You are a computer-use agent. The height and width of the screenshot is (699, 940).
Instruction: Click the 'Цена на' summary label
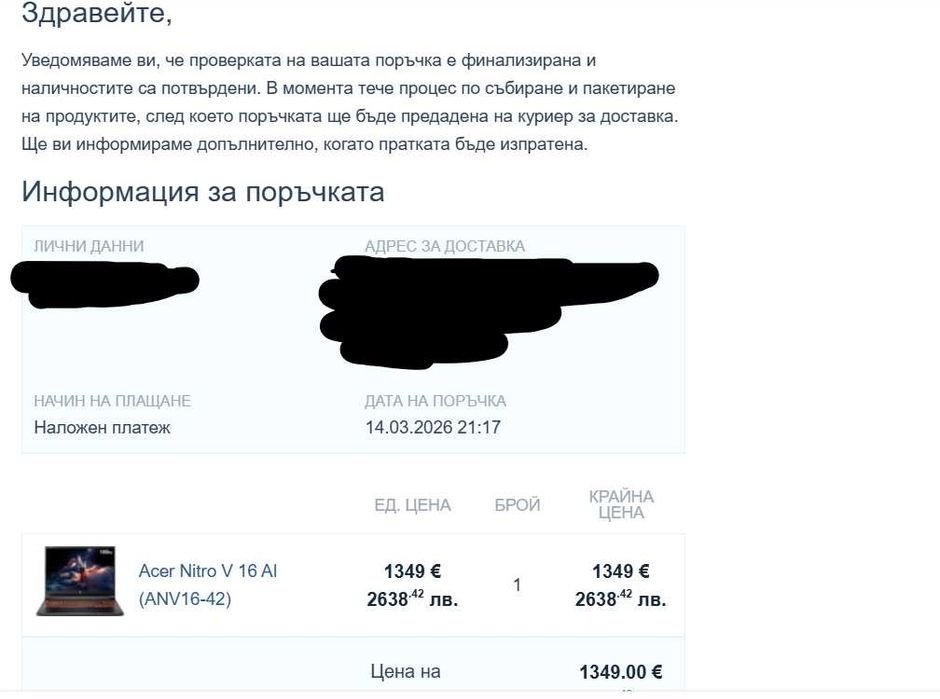coord(405,672)
